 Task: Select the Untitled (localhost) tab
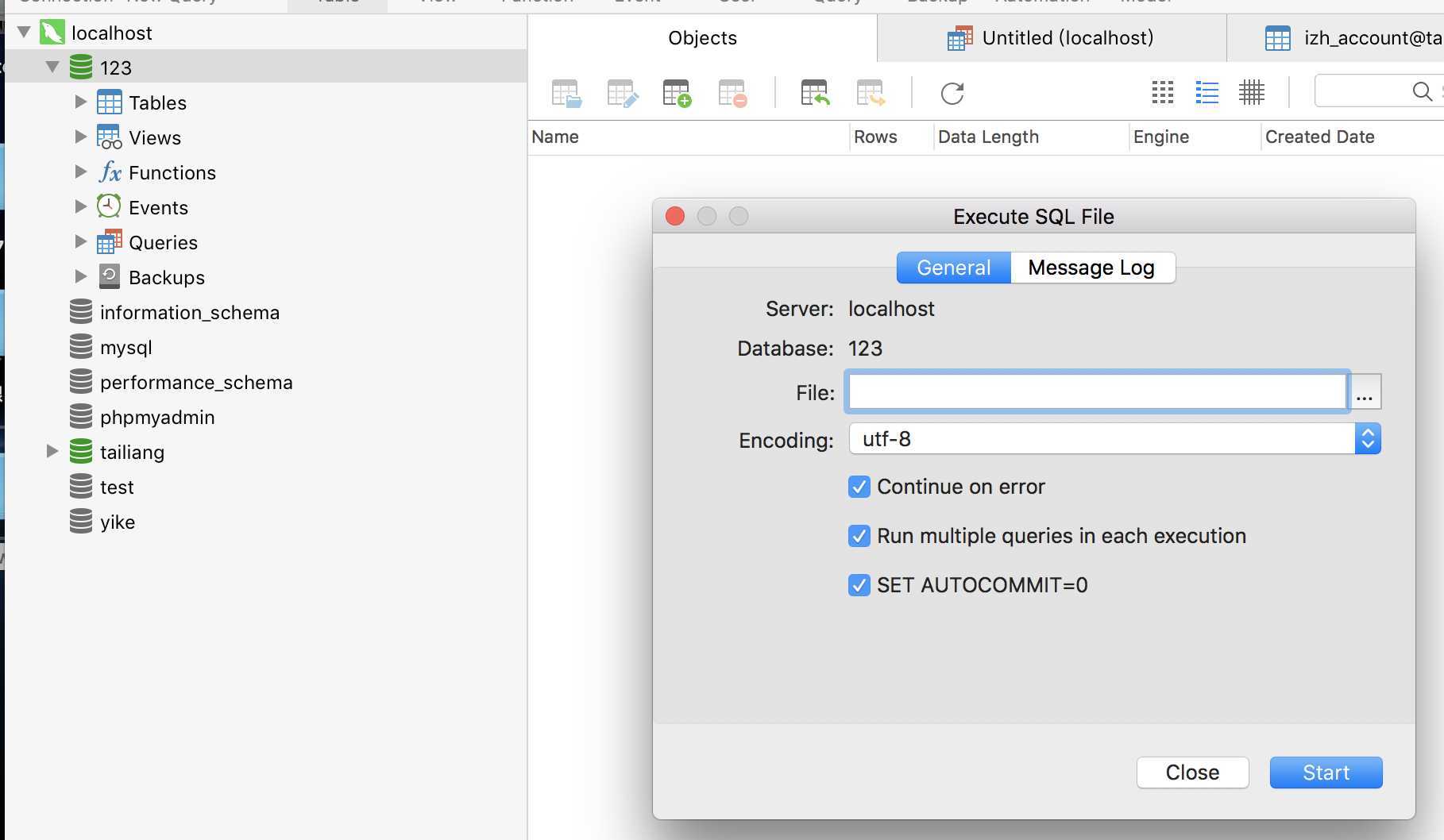coord(1052,38)
